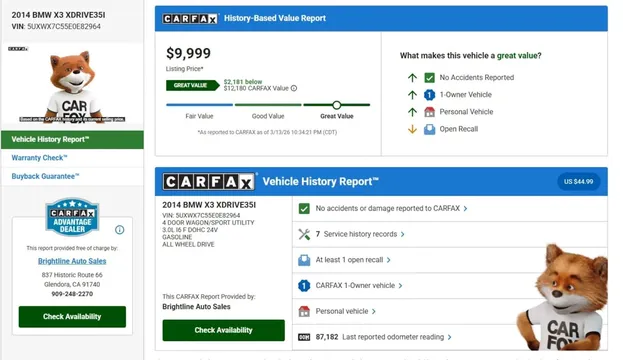Click the wrench service history icon

304,234
